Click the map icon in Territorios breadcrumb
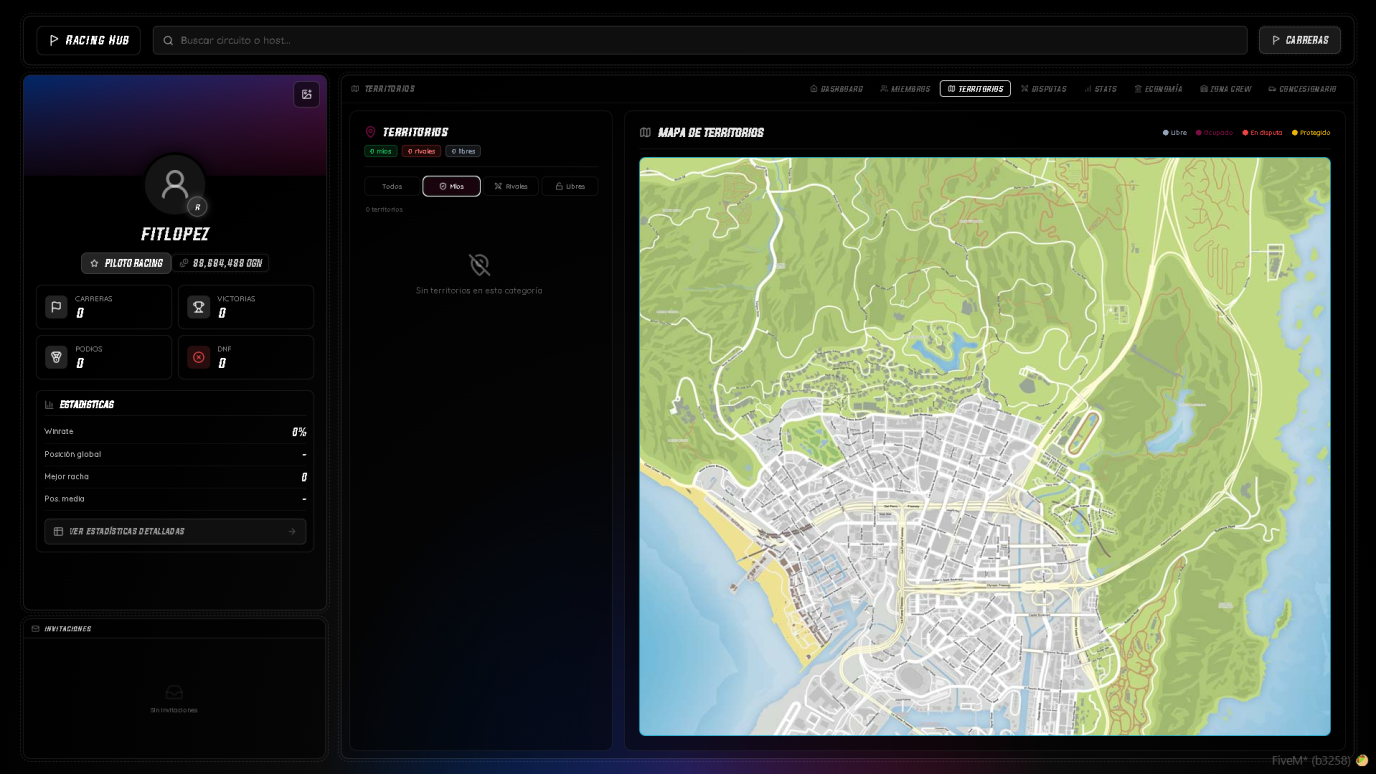The image size is (1376, 774). [x=355, y=89]
